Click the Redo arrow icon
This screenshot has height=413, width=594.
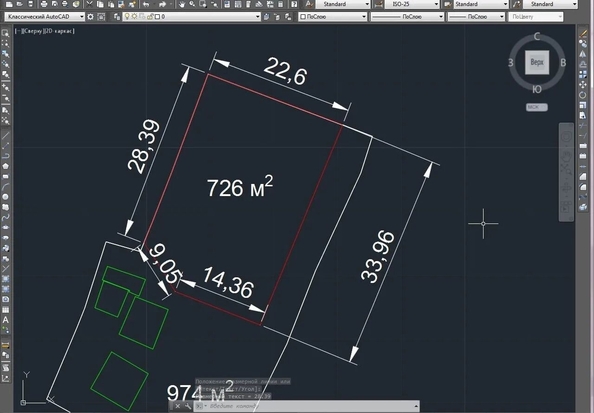(163, 4)
